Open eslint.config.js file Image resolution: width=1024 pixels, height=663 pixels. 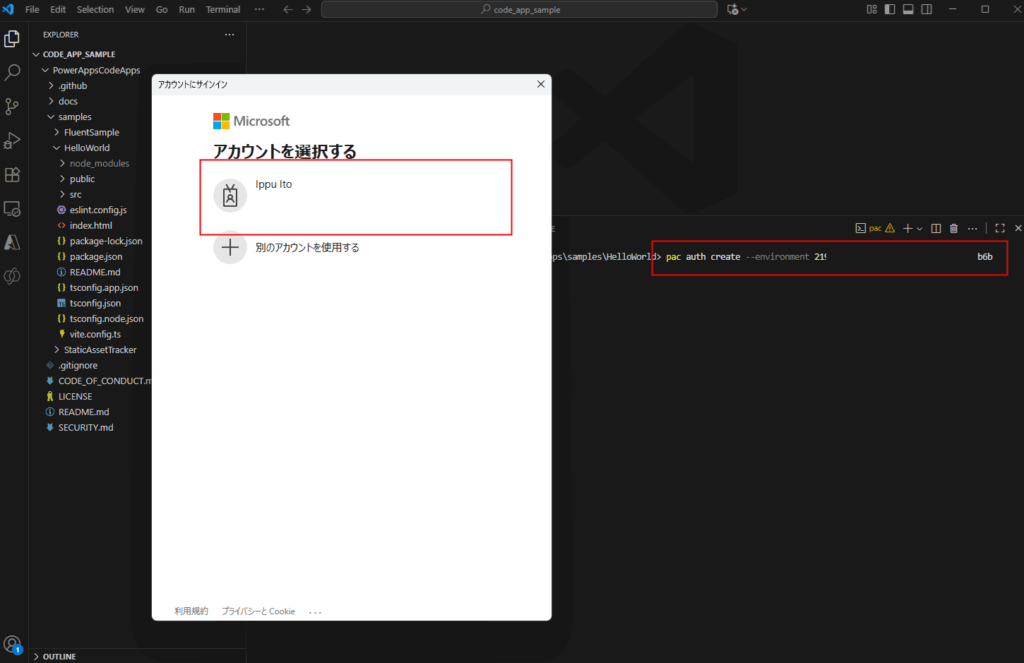(98, 210)
